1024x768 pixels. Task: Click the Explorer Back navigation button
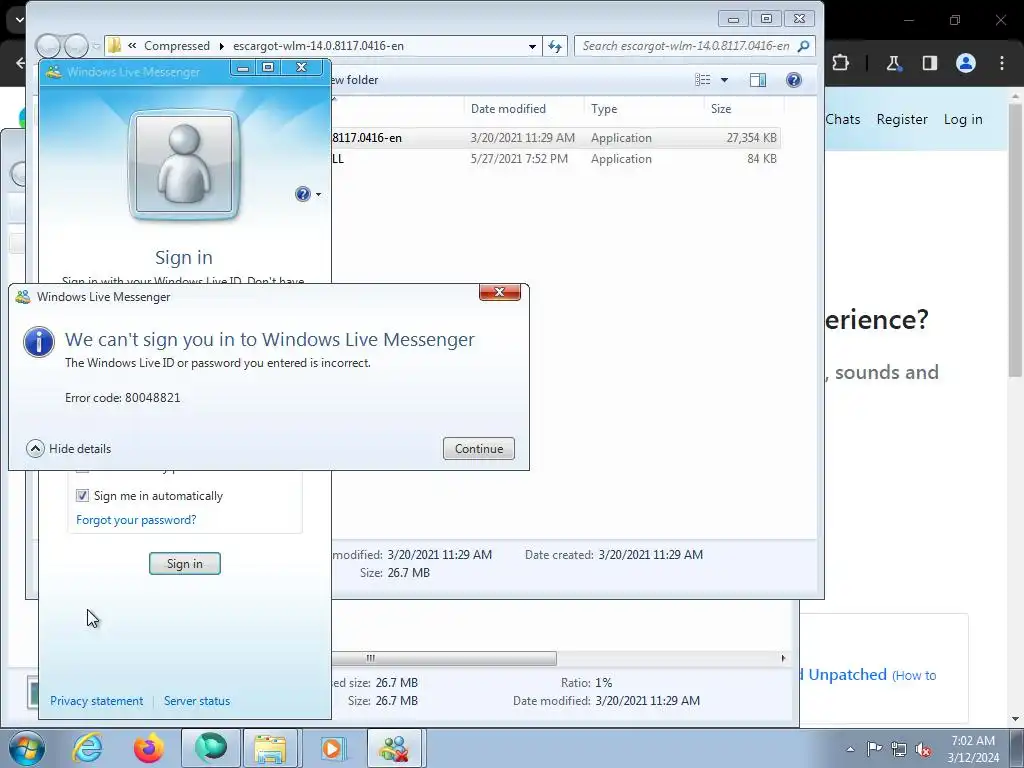click(x=48, y=46)
